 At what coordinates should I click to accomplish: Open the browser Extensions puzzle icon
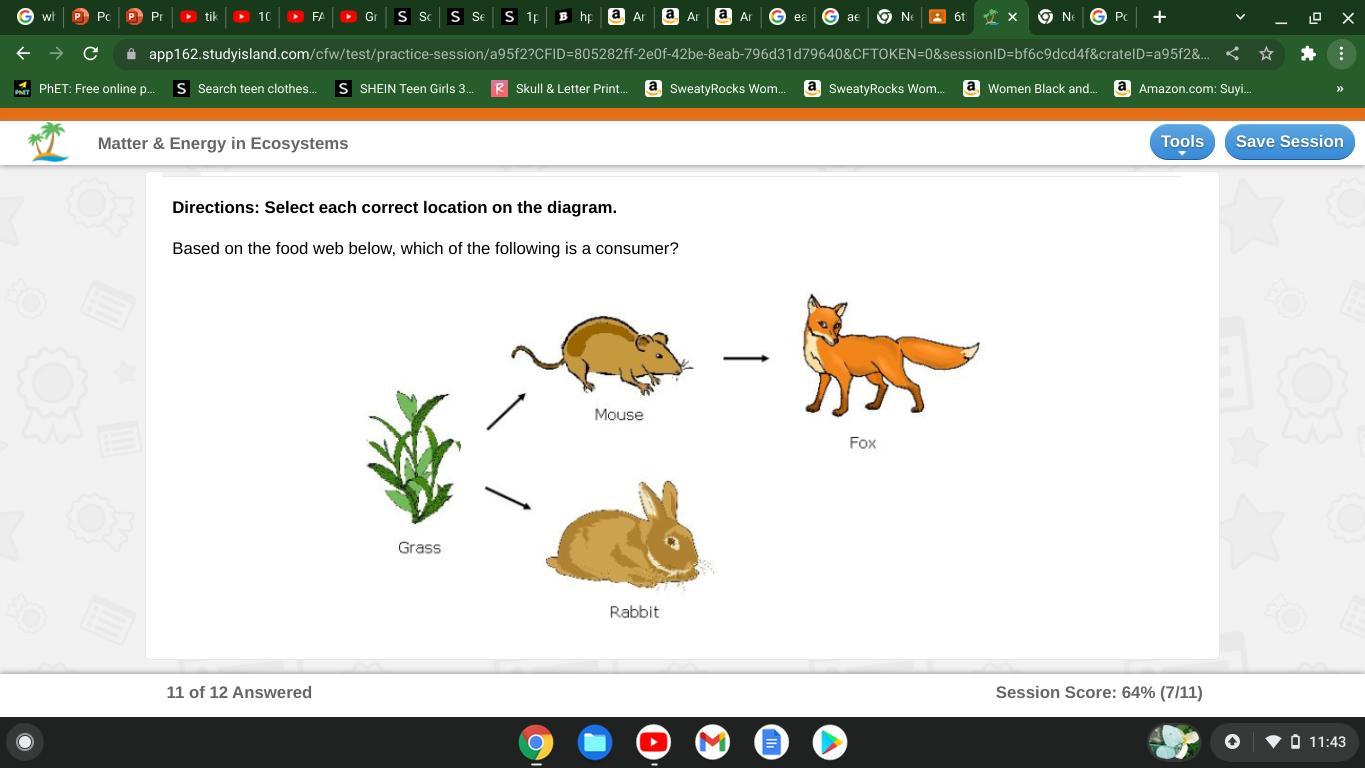(x=1307, y=54)
